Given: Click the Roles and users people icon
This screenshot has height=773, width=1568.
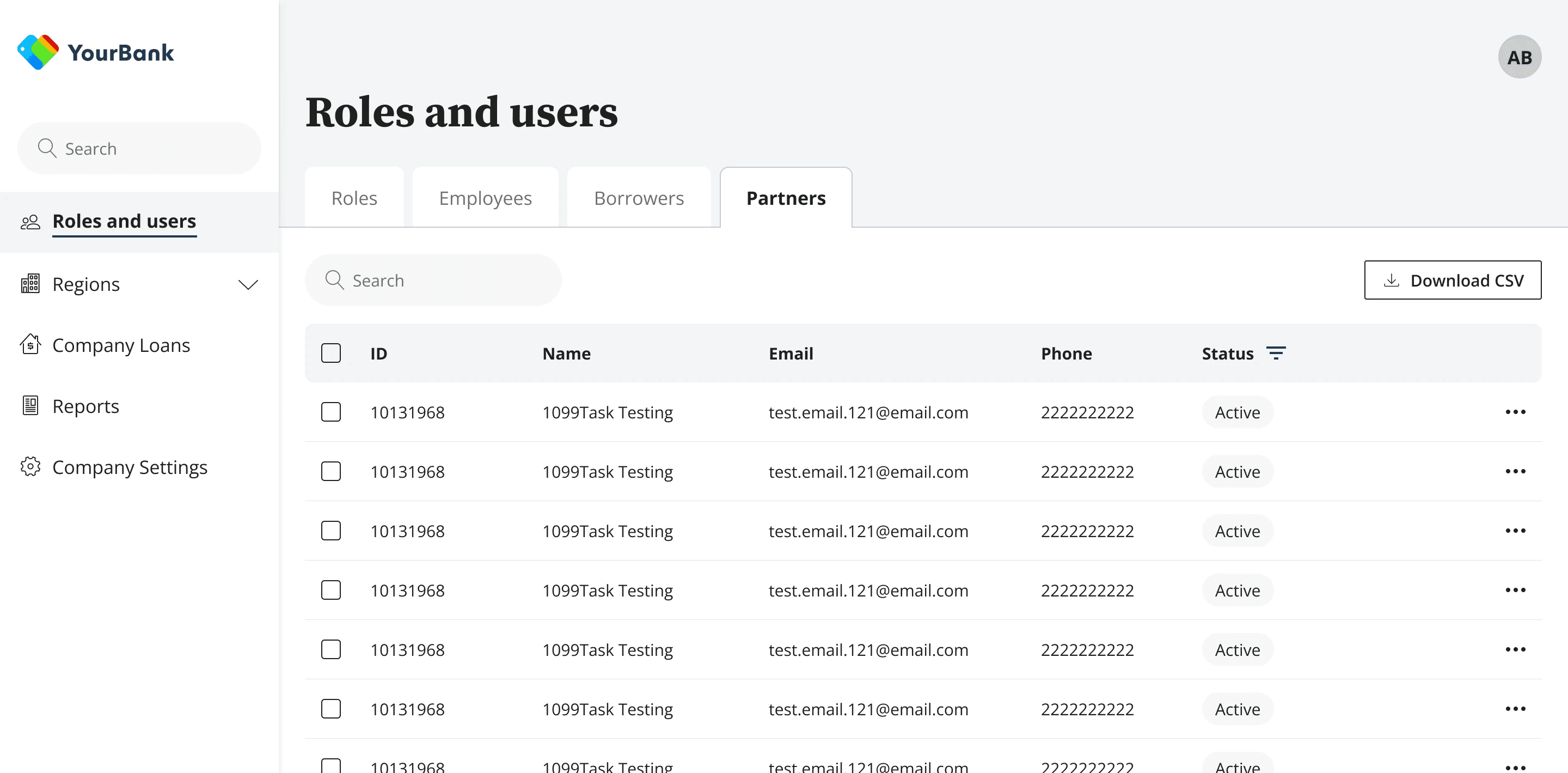Looking at the screenshot, I should click(x=30, y=222).
